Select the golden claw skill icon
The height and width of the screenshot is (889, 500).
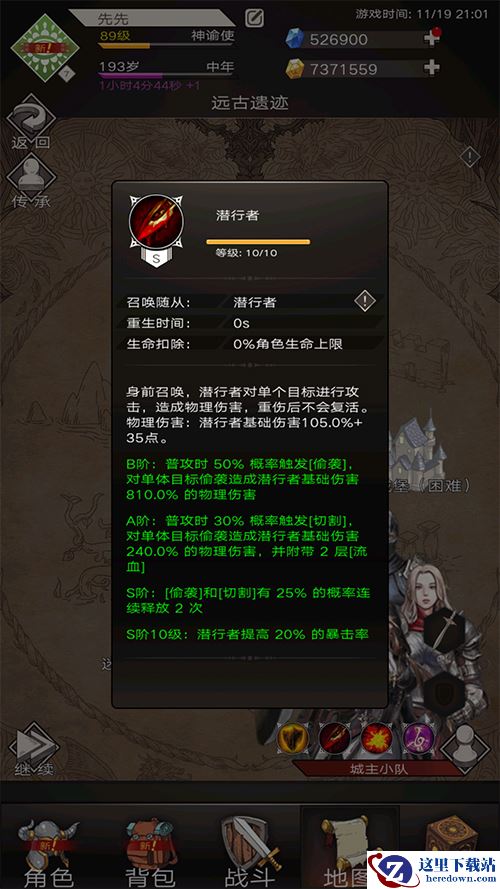point(293,738)
